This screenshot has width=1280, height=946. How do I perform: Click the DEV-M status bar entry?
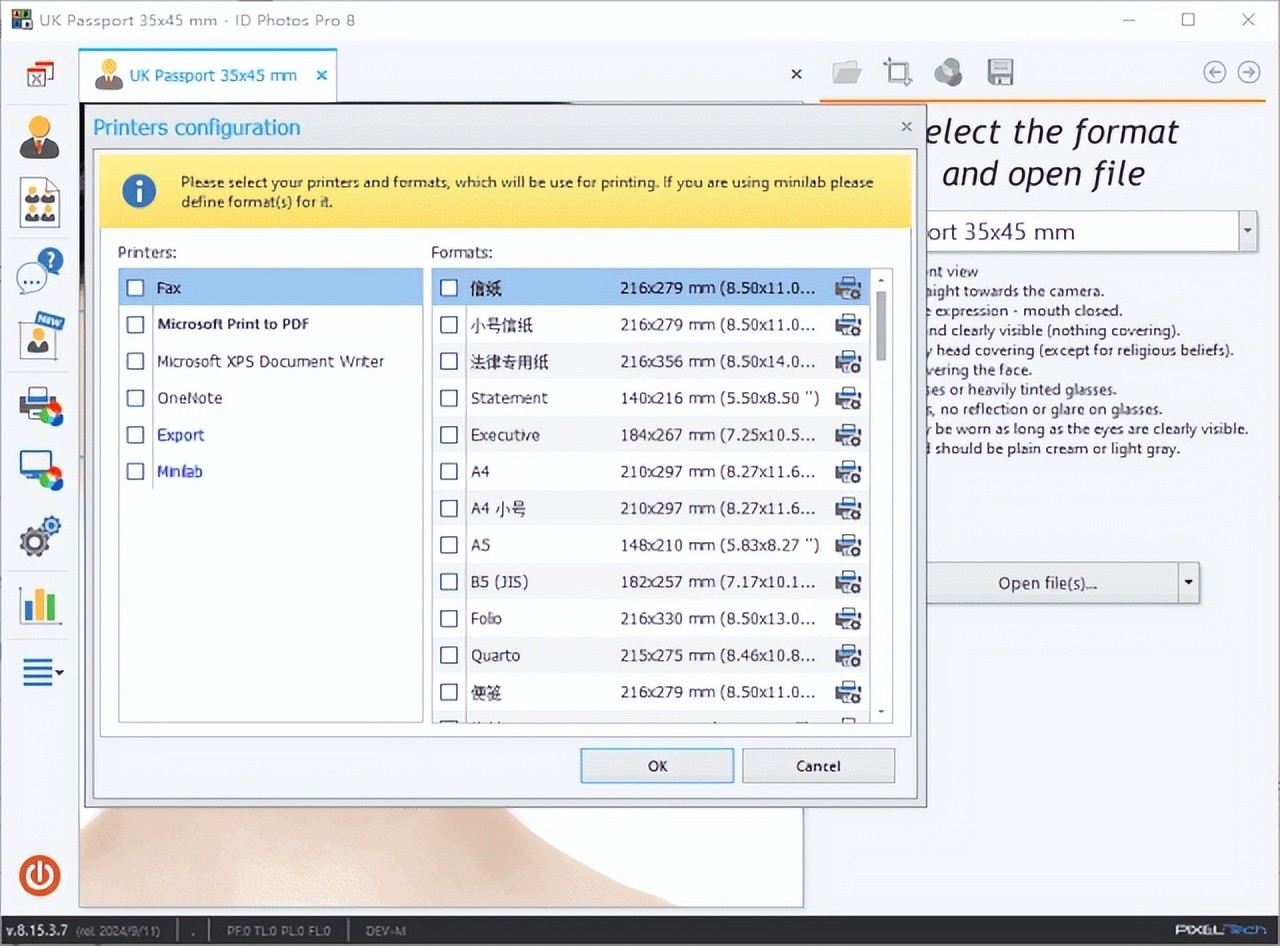click(386, 931)
